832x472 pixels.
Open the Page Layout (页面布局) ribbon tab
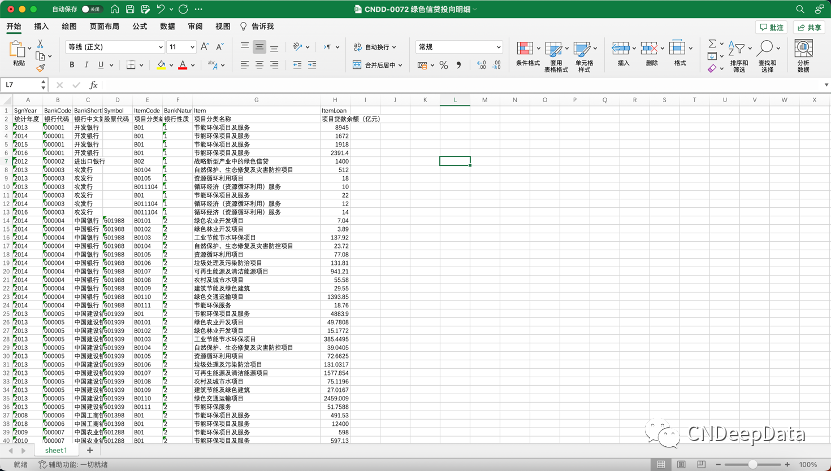104,27
